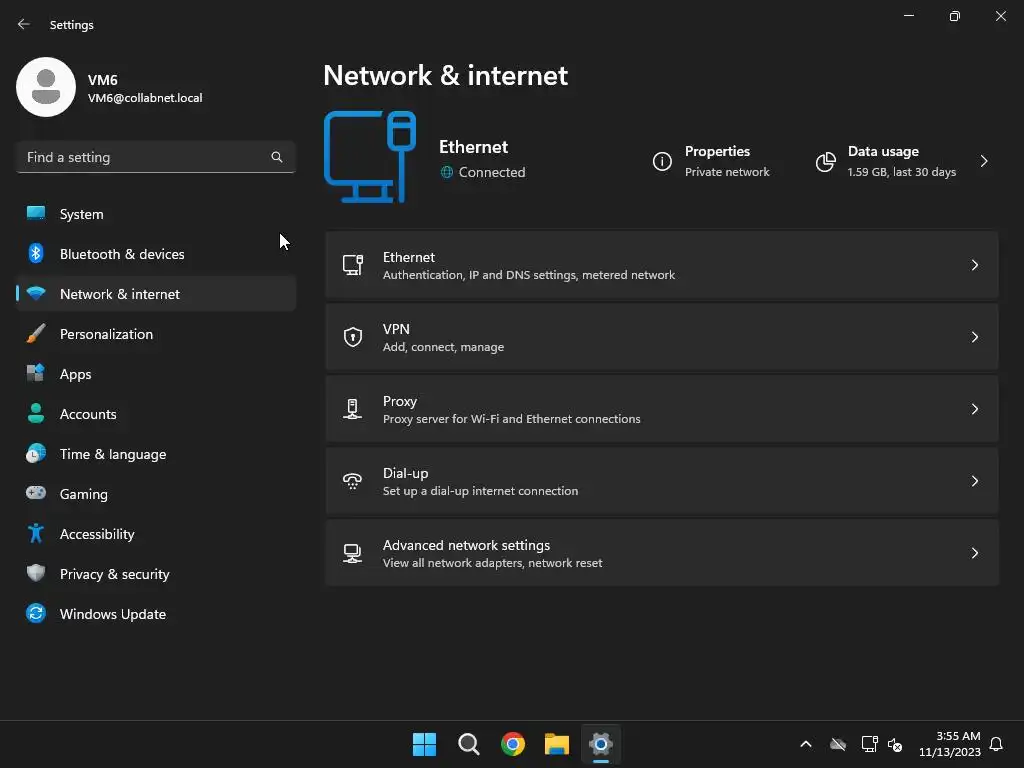Click the VM6 user profile picture
This screenshot has width=1024, height=768.
click(x=46, y=87)
